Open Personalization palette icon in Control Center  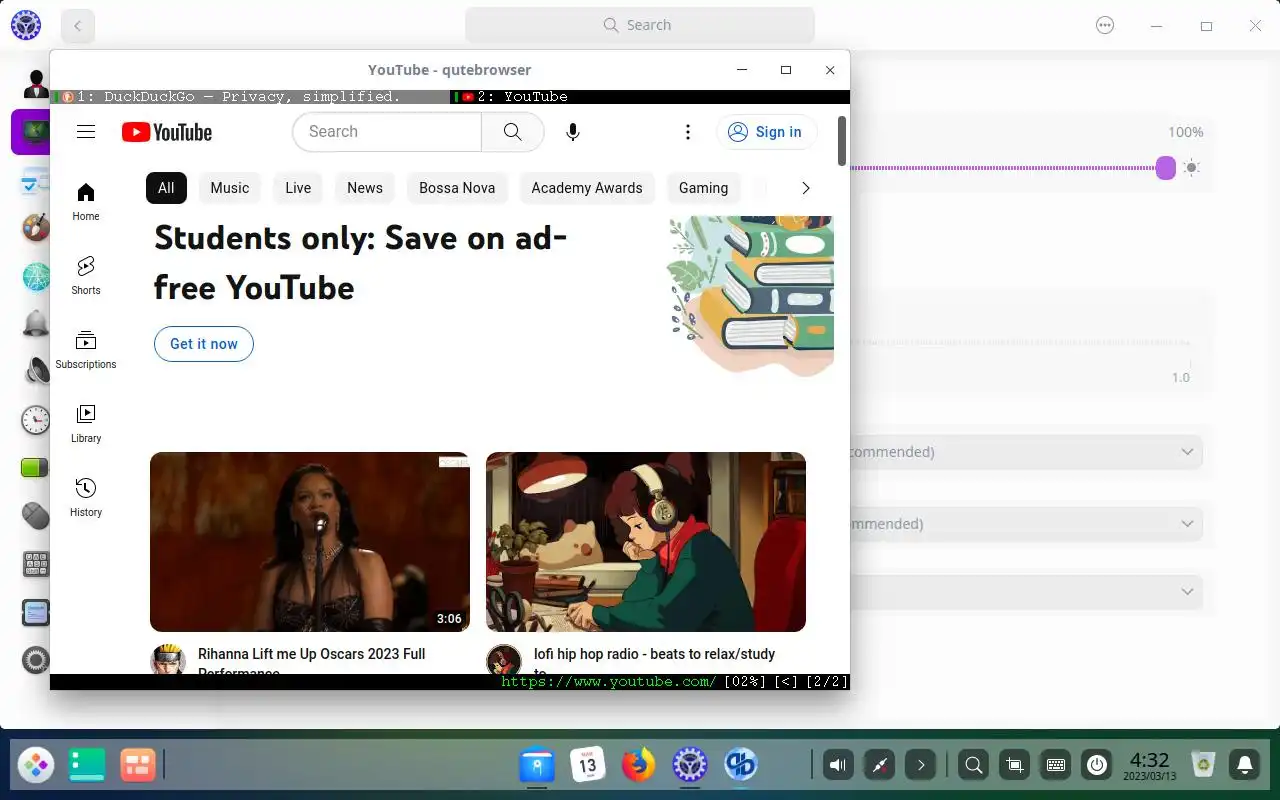point(36,228)
